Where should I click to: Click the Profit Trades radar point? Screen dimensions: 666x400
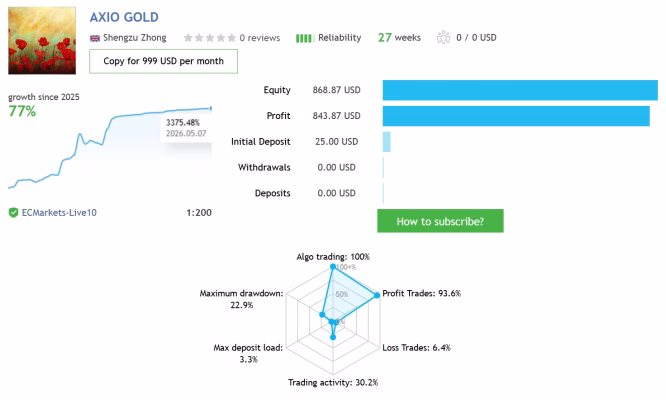coord(377,295)
